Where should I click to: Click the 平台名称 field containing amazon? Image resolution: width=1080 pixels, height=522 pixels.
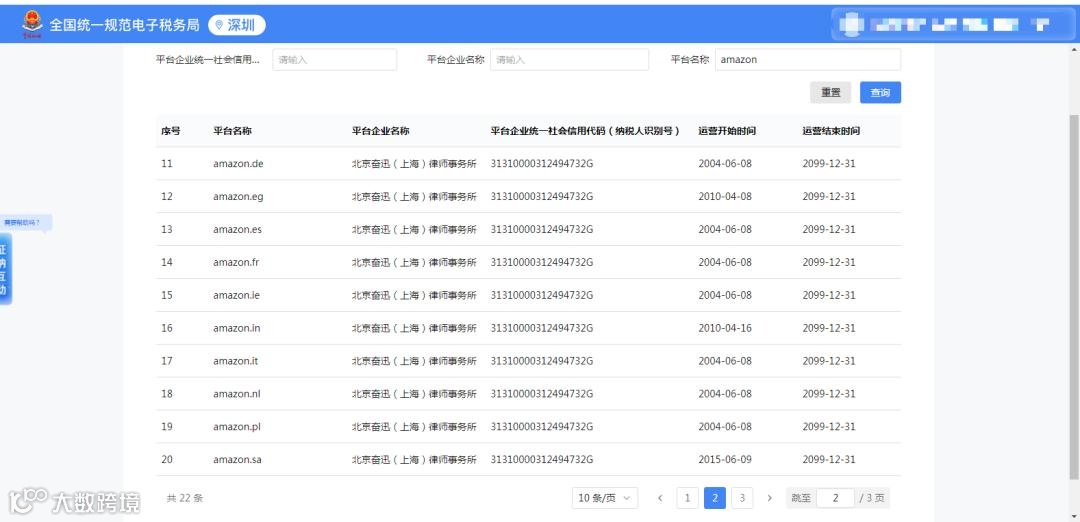pyautogui.click(x=808, y=60)
